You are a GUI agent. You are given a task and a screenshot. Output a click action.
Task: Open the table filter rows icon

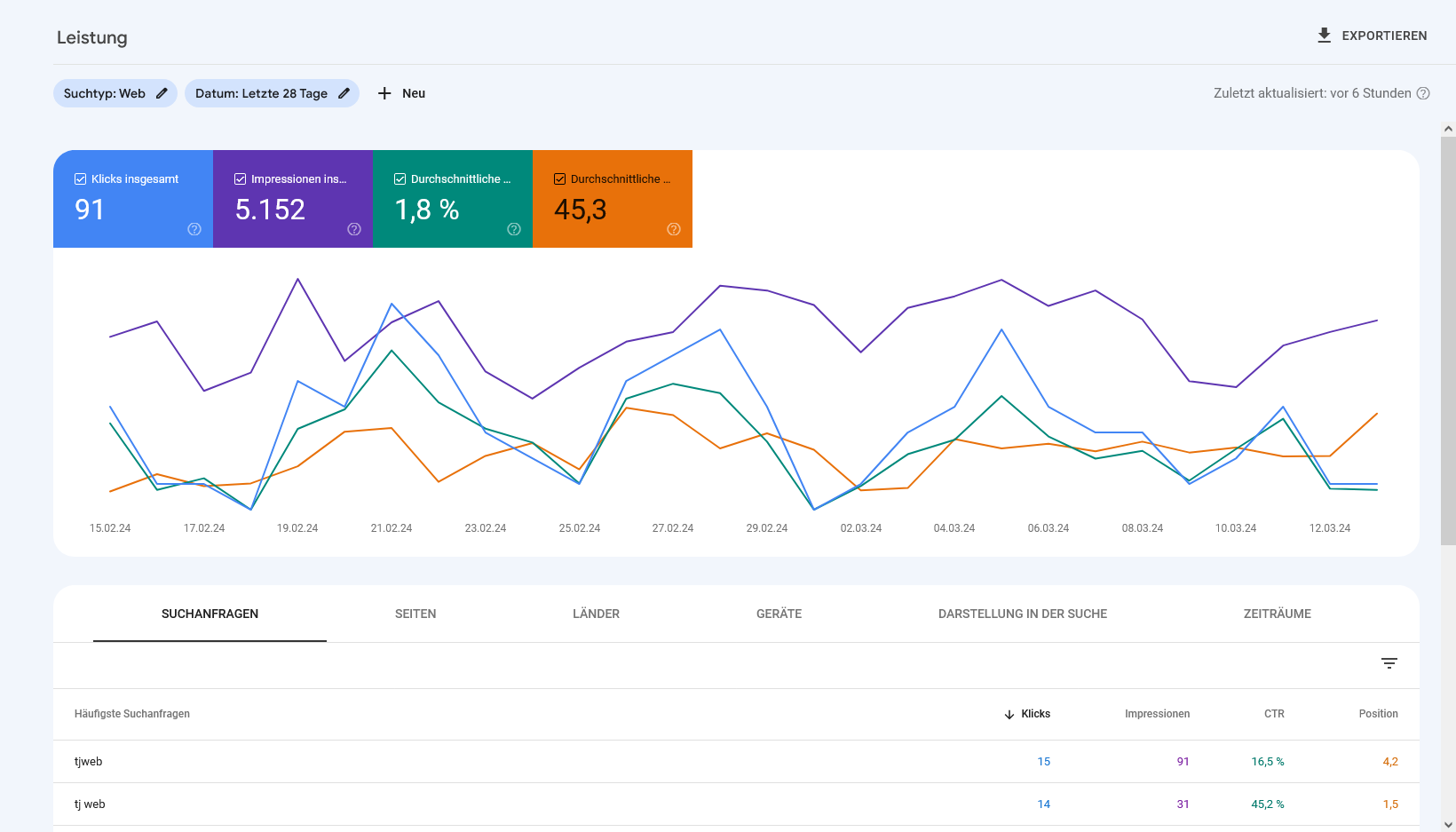[1389, 663]
